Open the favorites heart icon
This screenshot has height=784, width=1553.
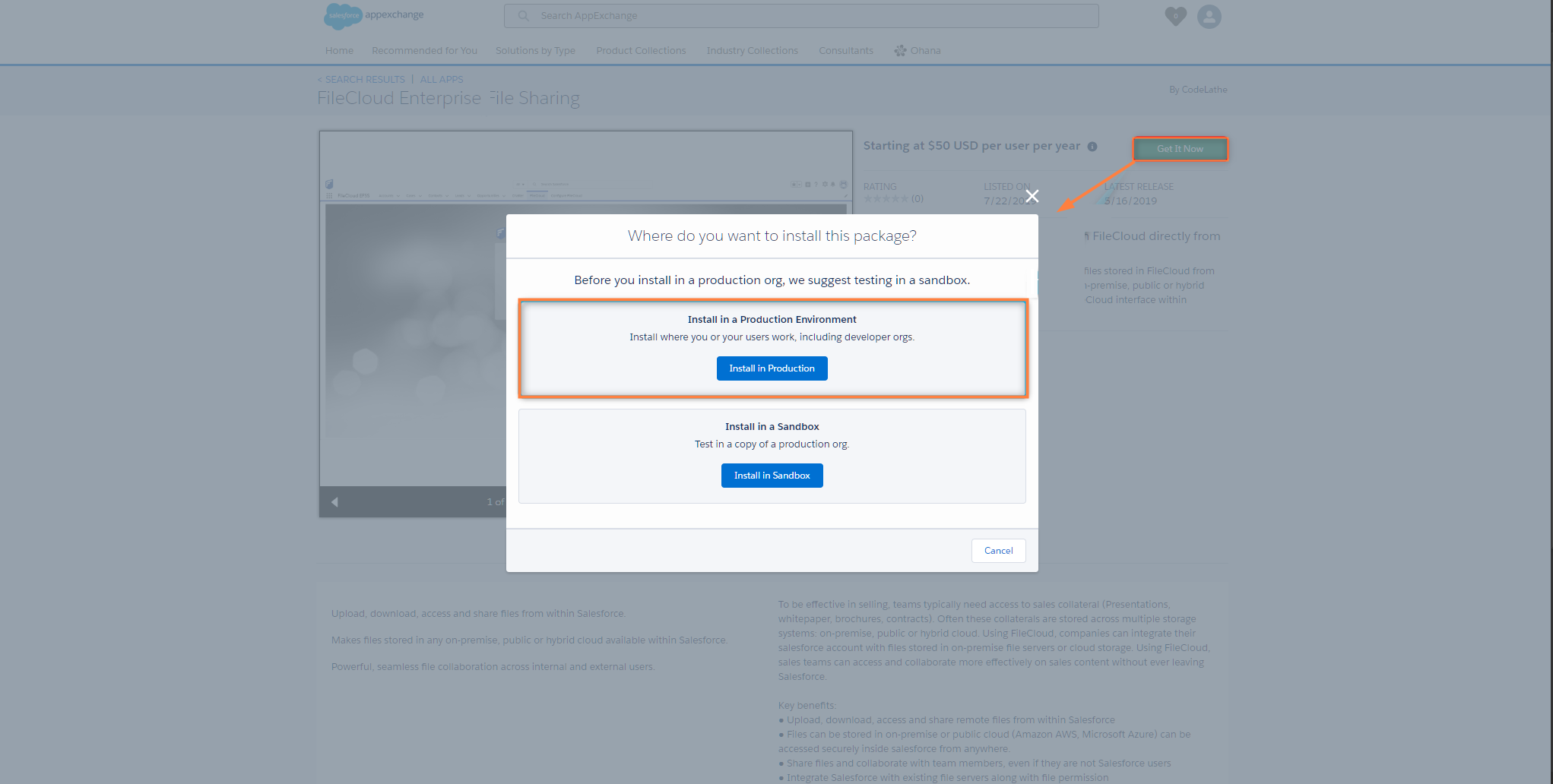[1175, 16]
